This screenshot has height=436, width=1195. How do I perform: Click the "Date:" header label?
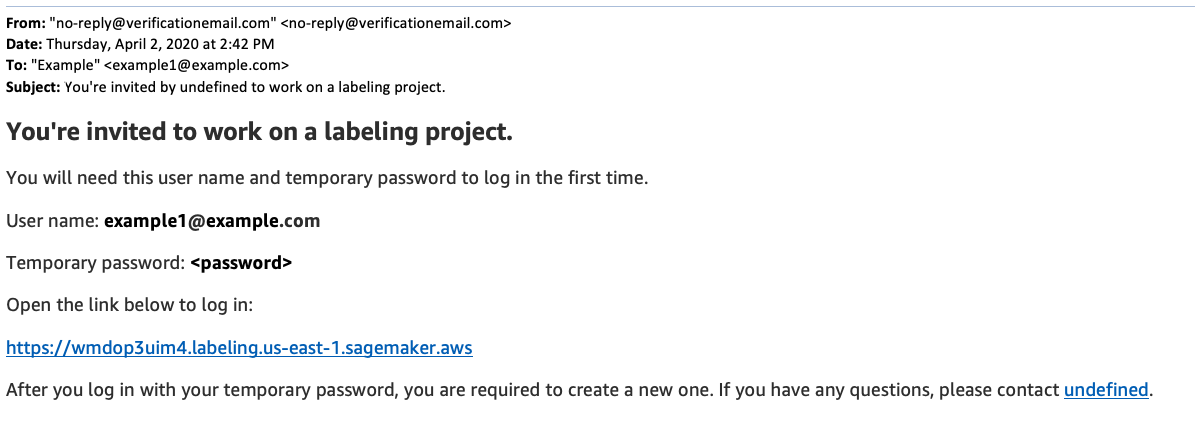(24, 45)
